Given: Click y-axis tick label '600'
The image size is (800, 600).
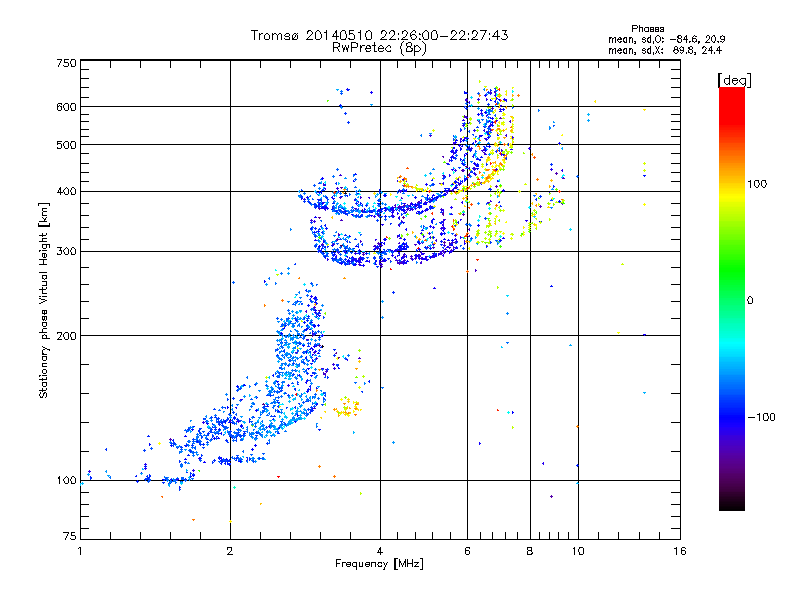Looking at the screenshot, I should tap(66, 107).
